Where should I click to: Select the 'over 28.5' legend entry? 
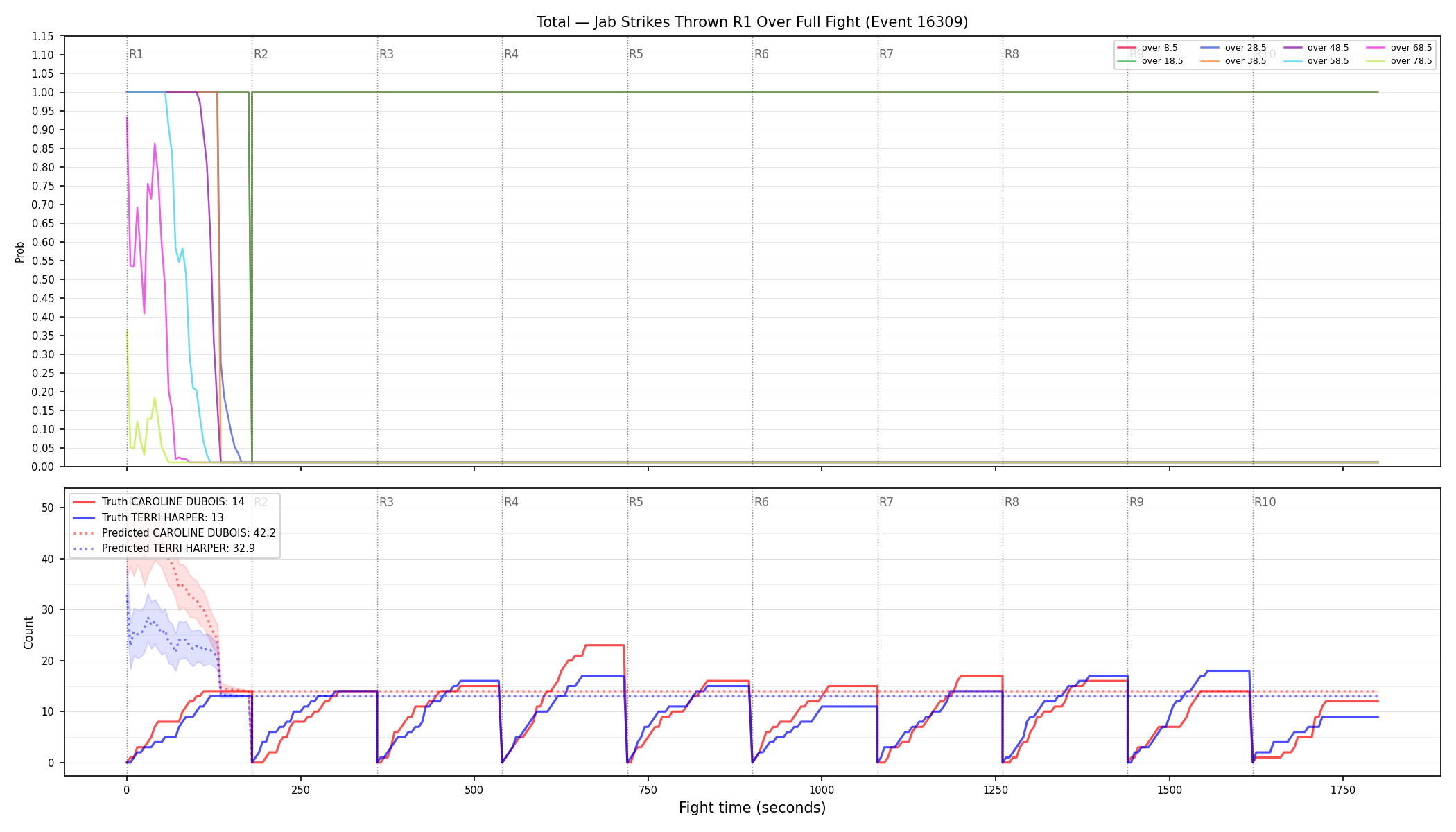tap(1233, 48)
